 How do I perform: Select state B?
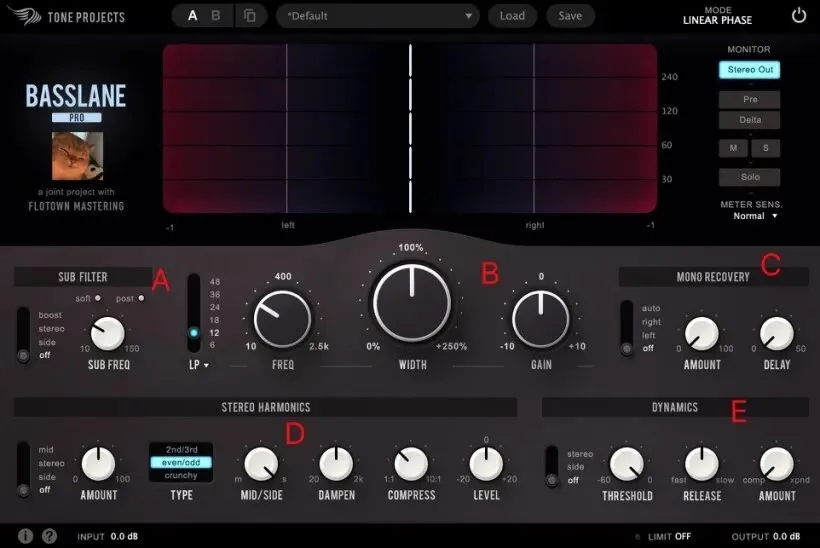[x=215, y=16]
